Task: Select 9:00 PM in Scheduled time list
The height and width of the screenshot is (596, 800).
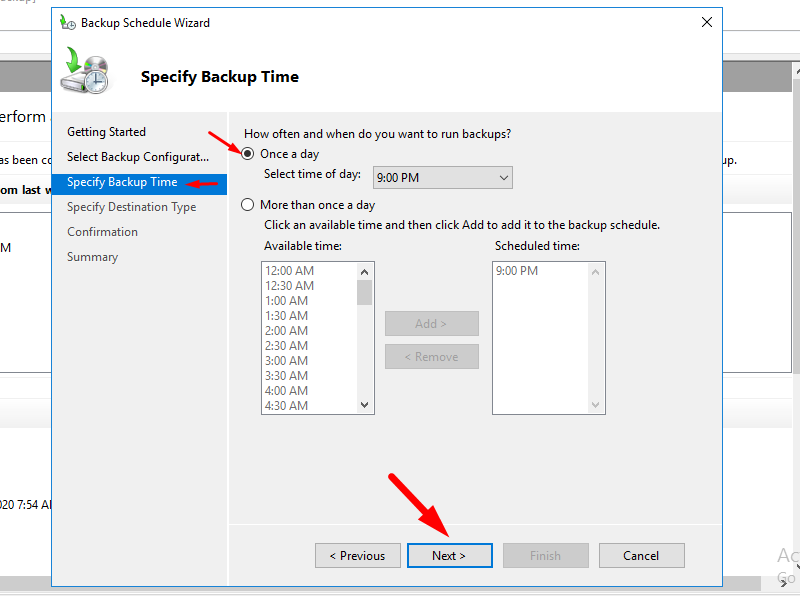Action: (516, 271)
